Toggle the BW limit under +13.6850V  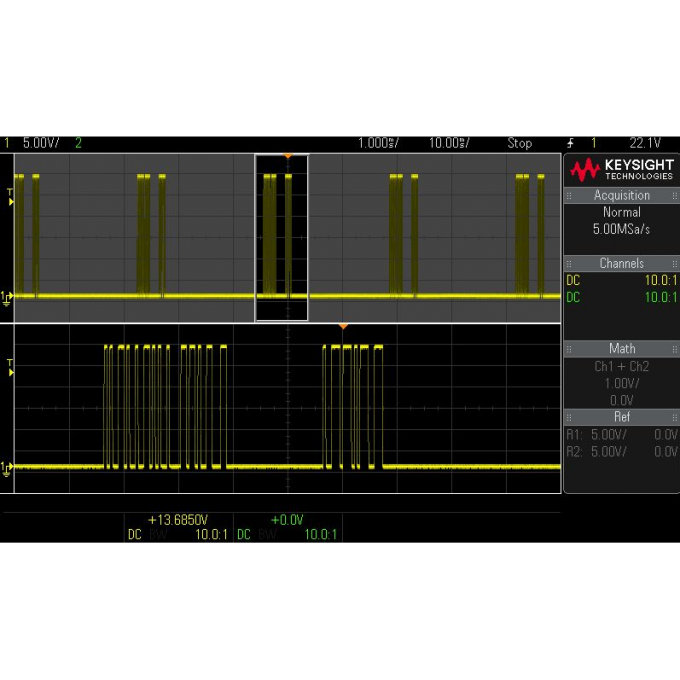(158, 534)
